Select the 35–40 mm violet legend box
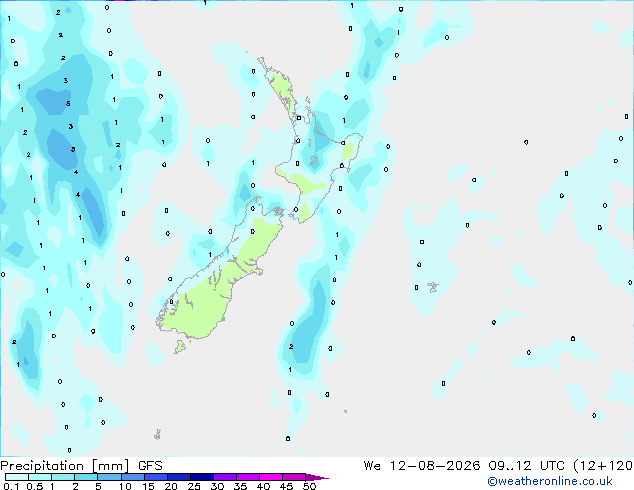 (x=247, y=477)
